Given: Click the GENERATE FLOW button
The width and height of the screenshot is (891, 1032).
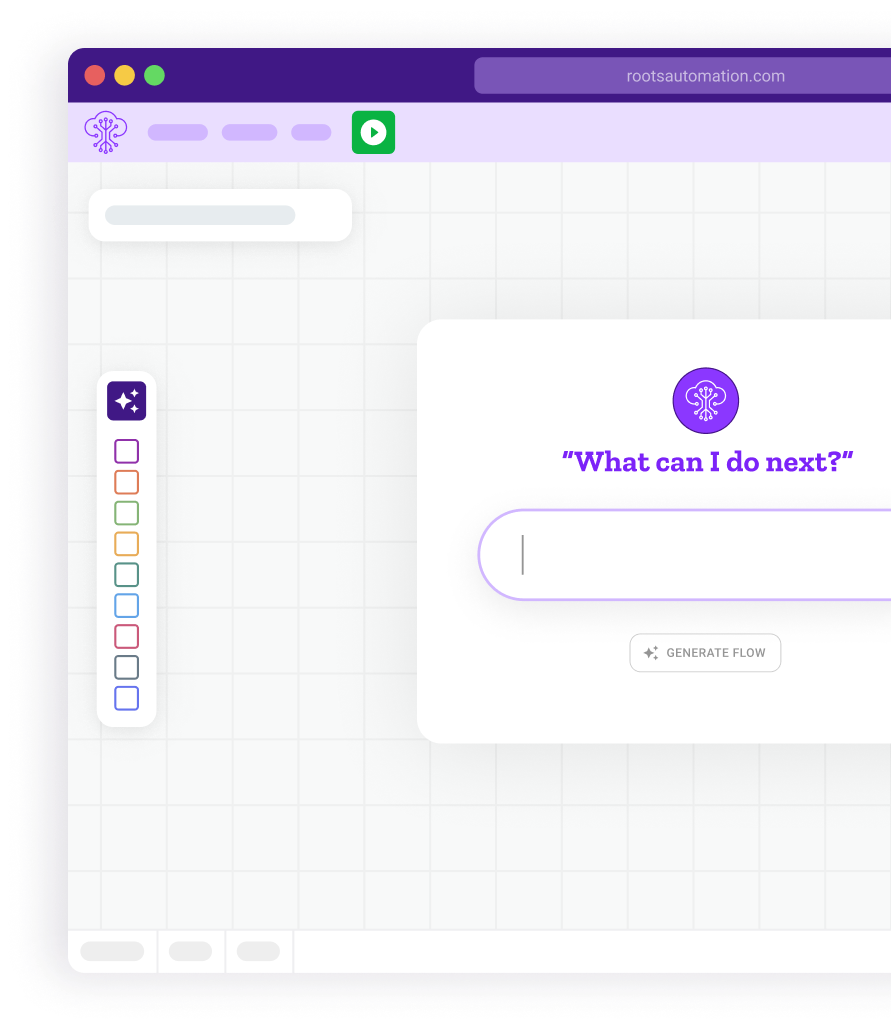Looking at the screenshot, I should coord(705,653).
